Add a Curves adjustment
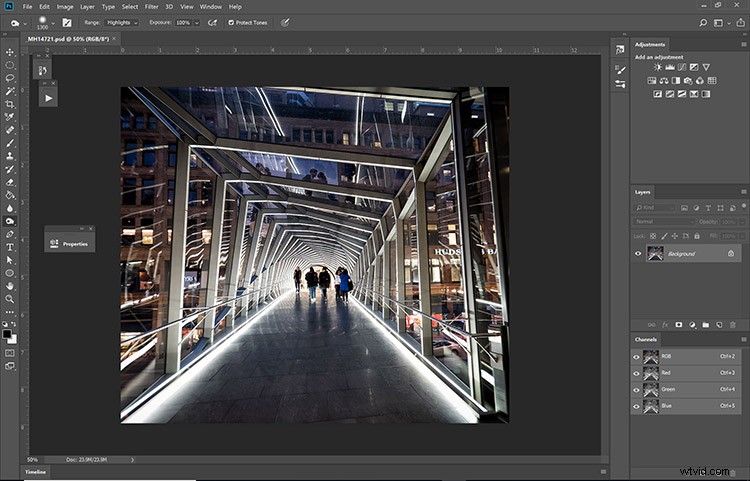Image resolution: width=750 pixels, height=481 pixels. point(682,67)
